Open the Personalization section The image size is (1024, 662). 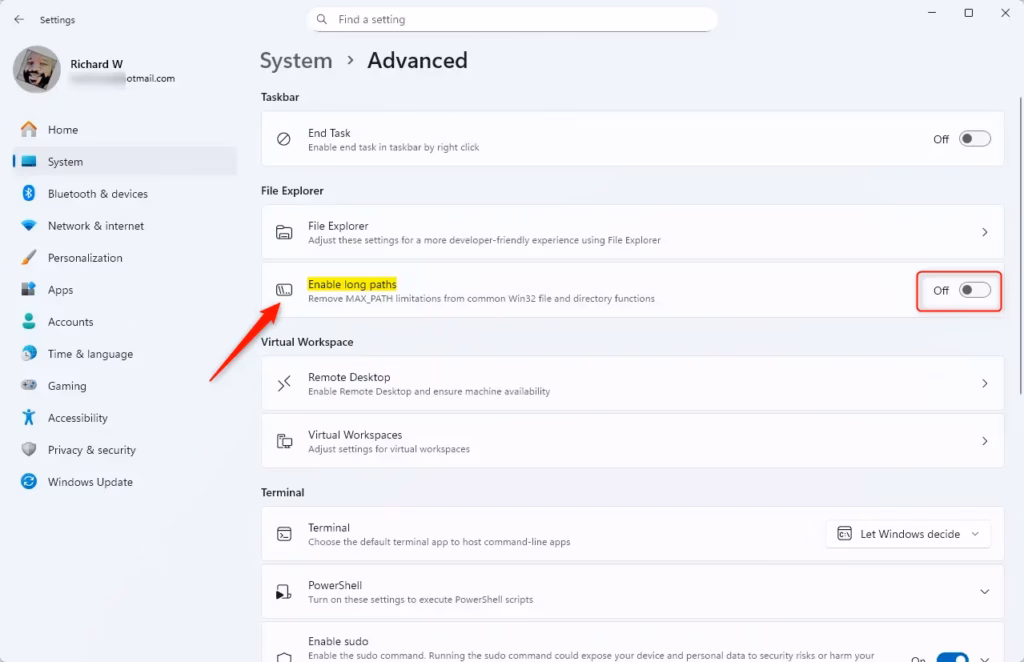click(124, 257)
